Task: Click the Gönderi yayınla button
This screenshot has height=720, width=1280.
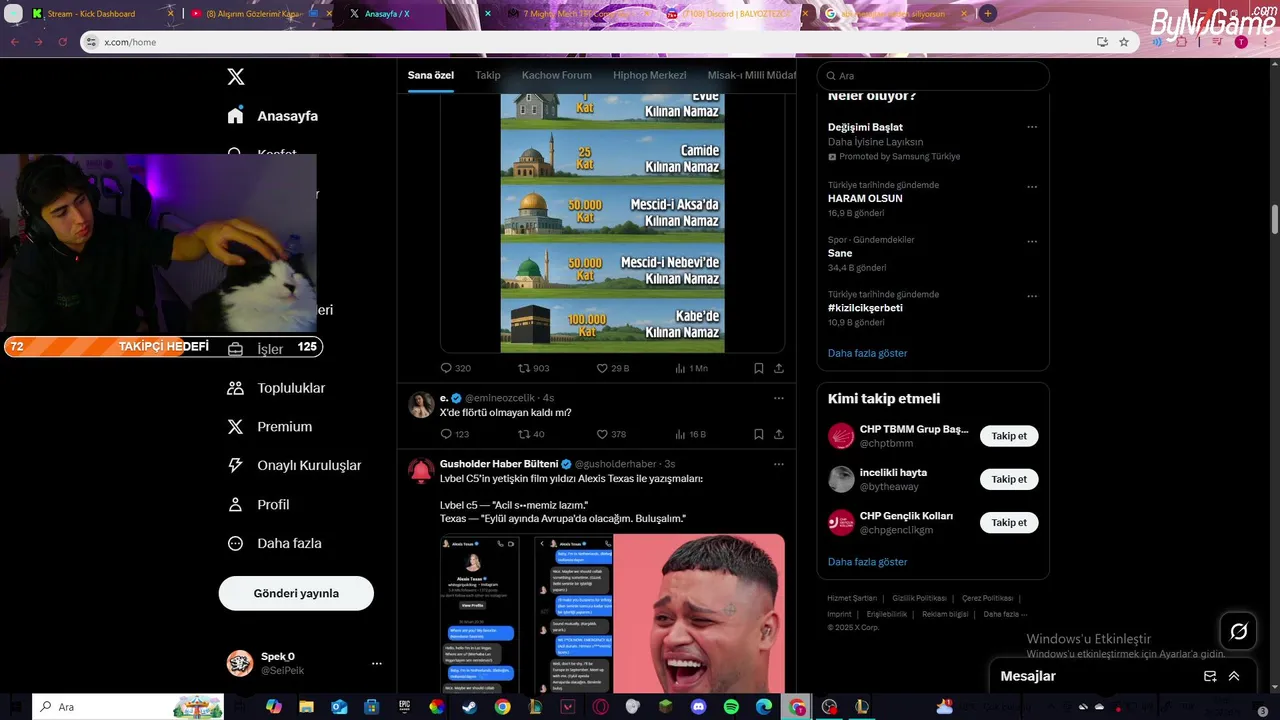Action: [296, 593]
